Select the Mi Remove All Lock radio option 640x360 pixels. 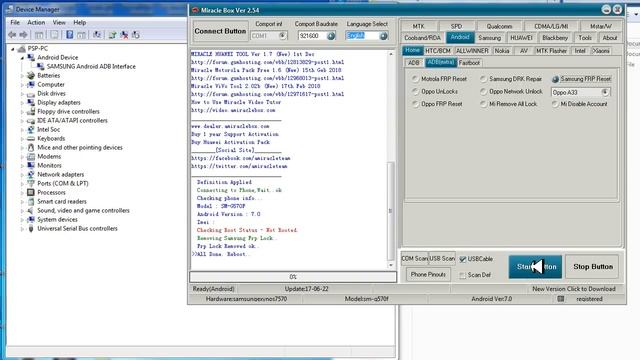[x=483, y=104]
